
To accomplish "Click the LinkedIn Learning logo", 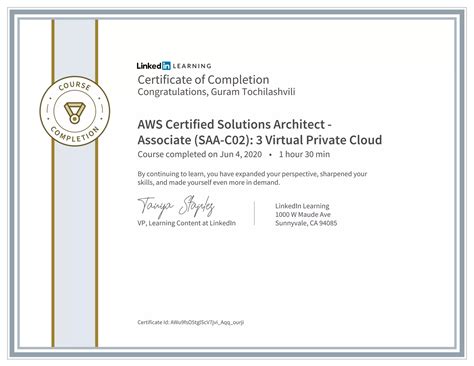I will (x=174, y=66).
